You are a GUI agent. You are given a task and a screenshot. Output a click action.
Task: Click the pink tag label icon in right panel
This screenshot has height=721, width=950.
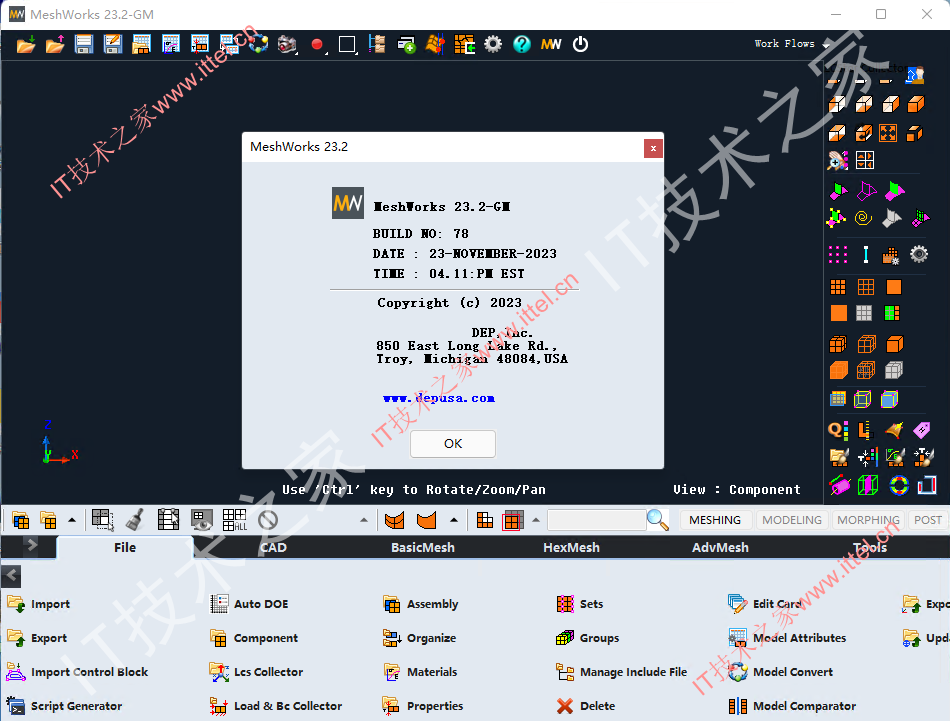pos(922,430)
